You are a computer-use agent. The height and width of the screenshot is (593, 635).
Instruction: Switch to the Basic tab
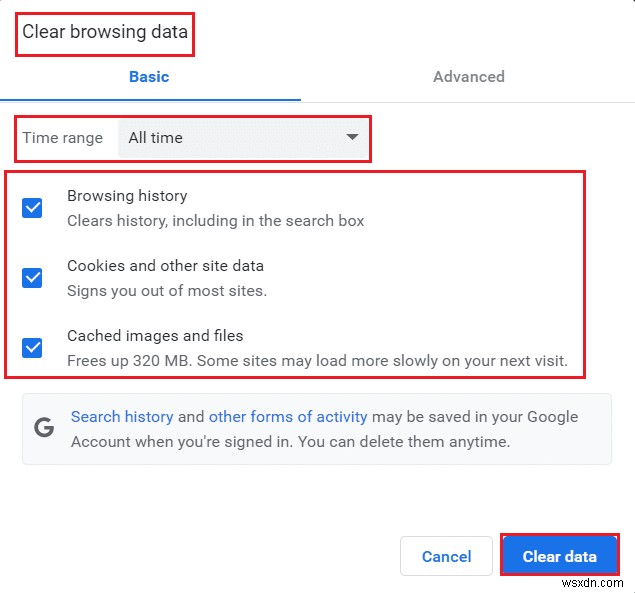click(x=149, y=77)
